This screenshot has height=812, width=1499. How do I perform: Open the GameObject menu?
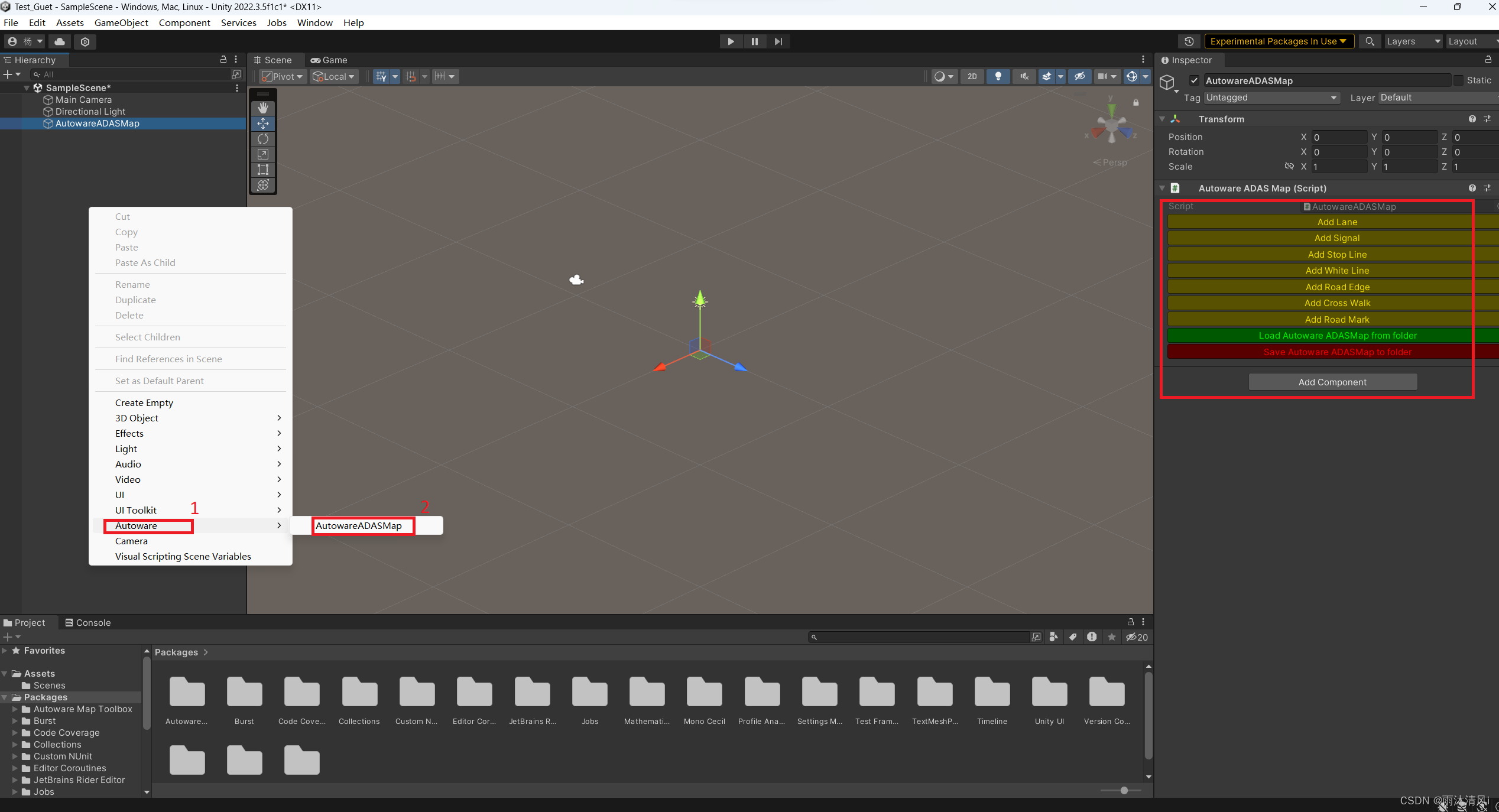click(x=121, y=22)
